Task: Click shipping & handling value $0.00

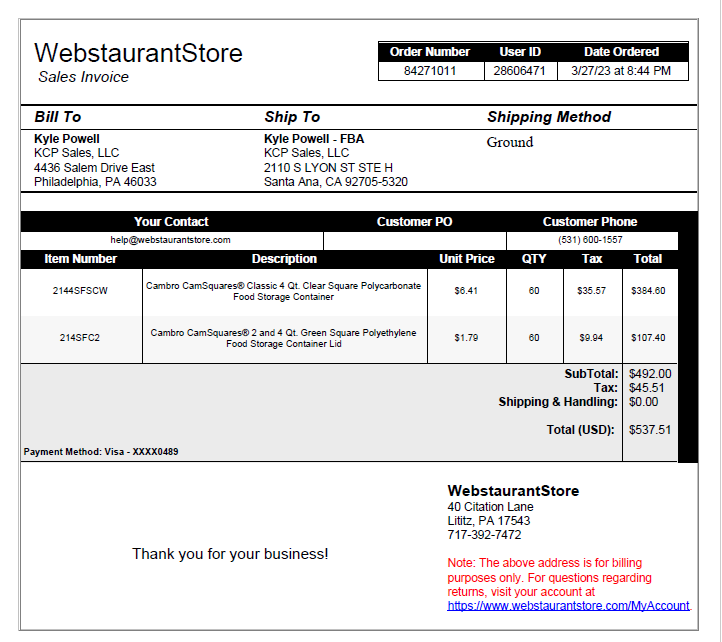Action: click(644, 402)
